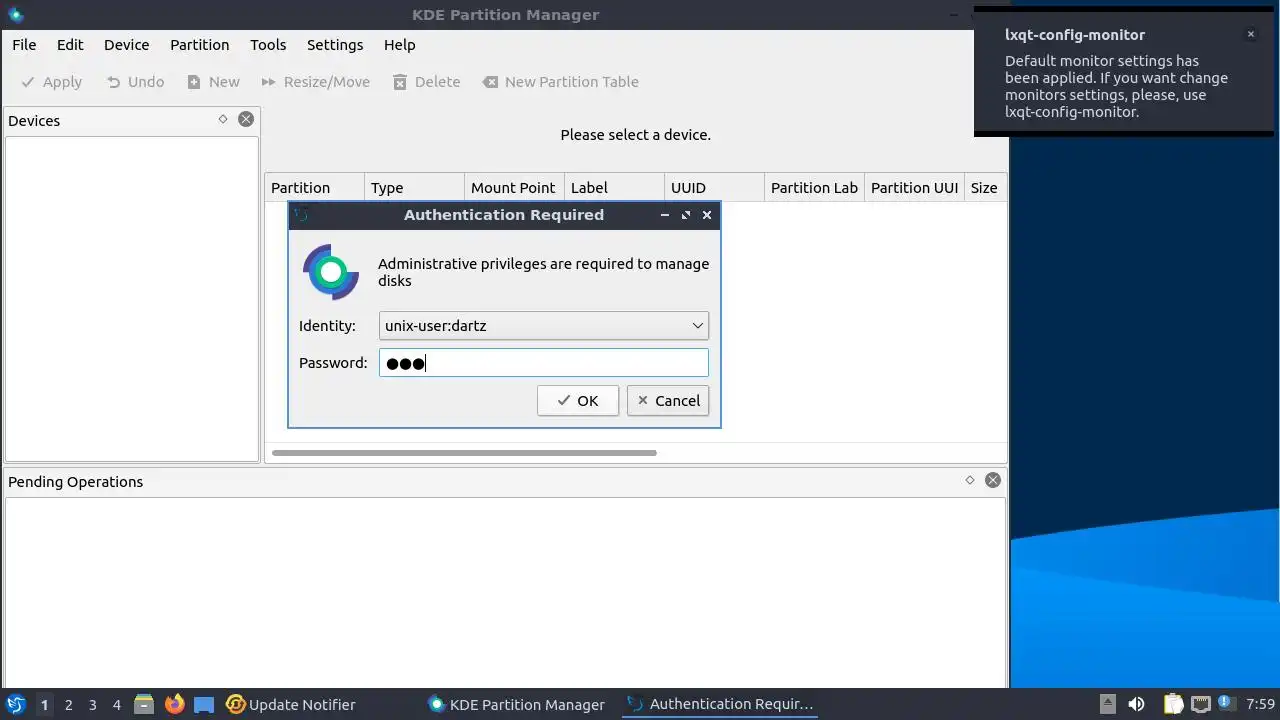Click the Apply toolbar button
Screen dimensions: 1280x720
pyautogui.click(x=52, y=82)
